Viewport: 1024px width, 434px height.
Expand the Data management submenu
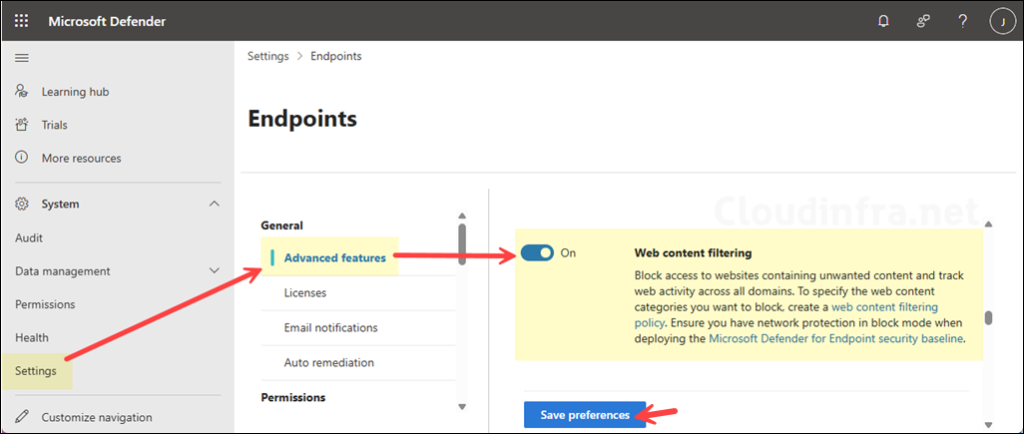[214, 271]
